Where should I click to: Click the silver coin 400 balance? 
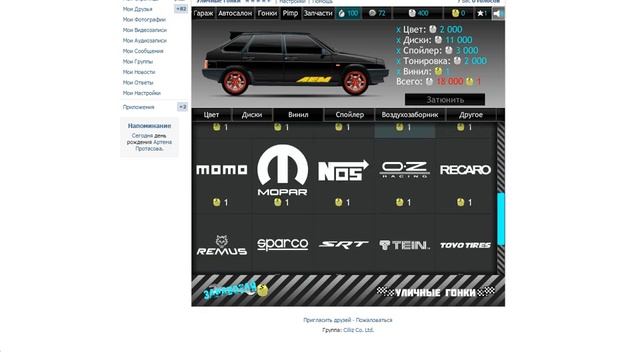click(418, 13)
